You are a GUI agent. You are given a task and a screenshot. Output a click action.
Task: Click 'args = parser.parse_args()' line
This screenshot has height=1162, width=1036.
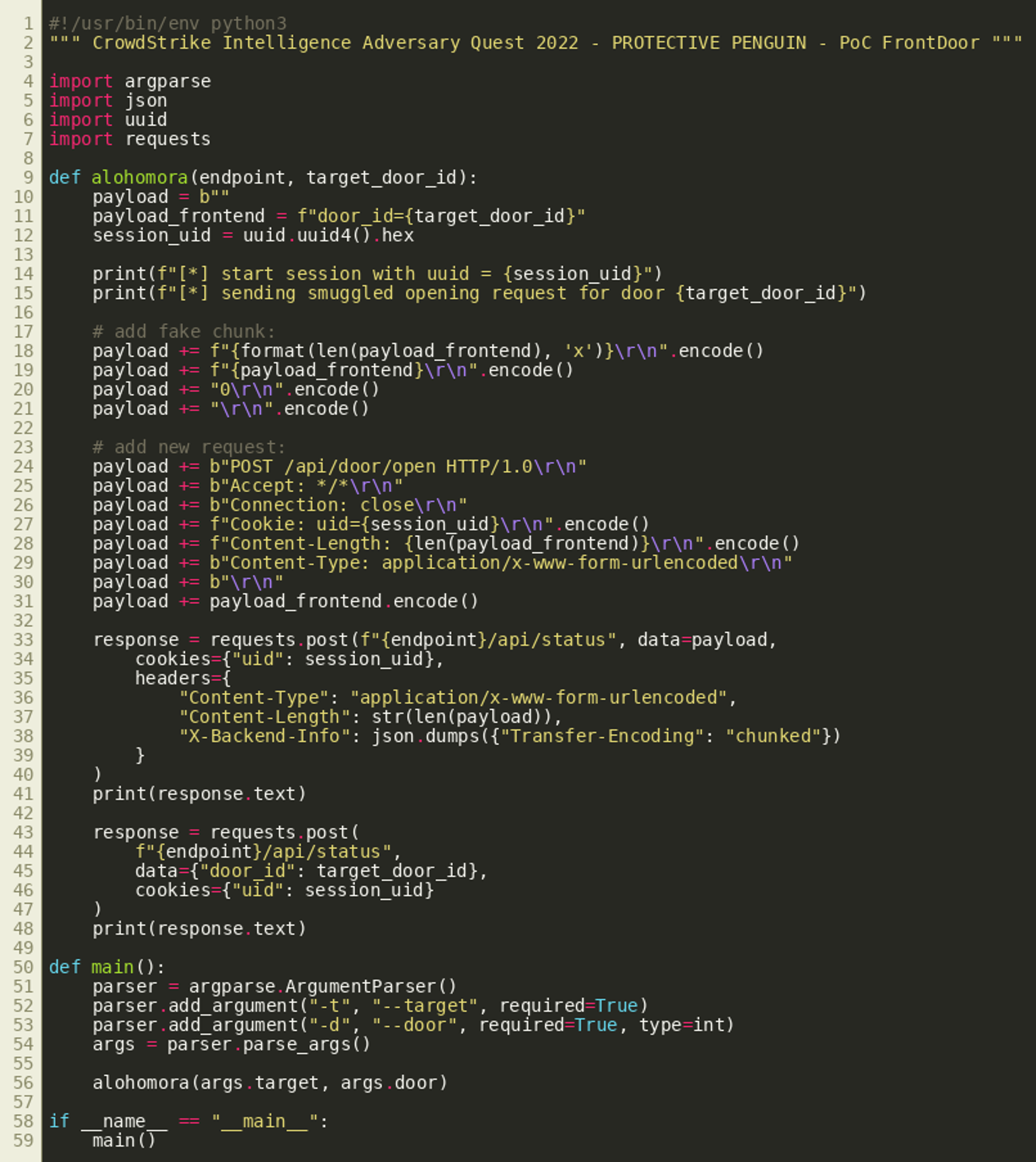[231, 1044]
